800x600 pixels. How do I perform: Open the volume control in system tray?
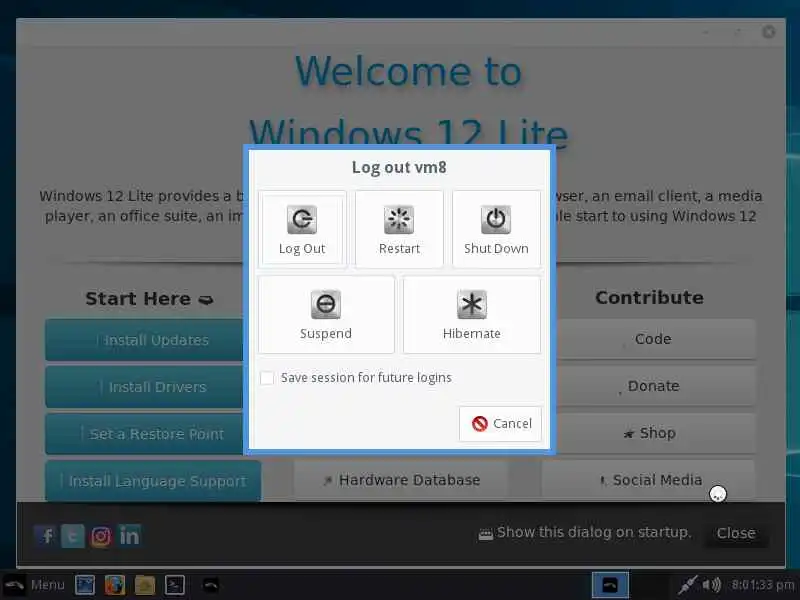[711, 585]
